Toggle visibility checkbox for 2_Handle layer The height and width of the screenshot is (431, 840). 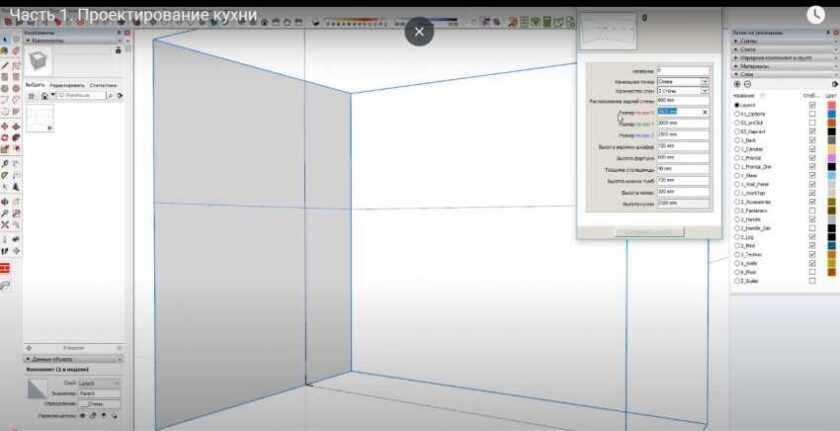(811, 219)
